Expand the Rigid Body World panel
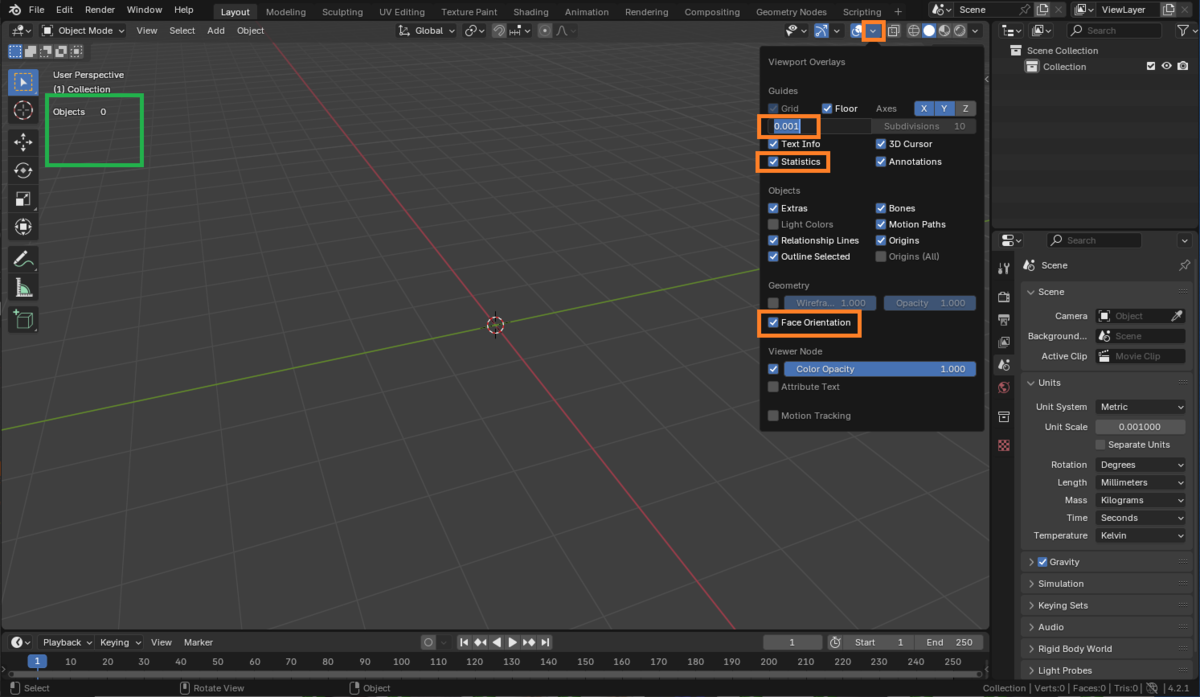This screenshot has width=1200, height=697. 1031,649
